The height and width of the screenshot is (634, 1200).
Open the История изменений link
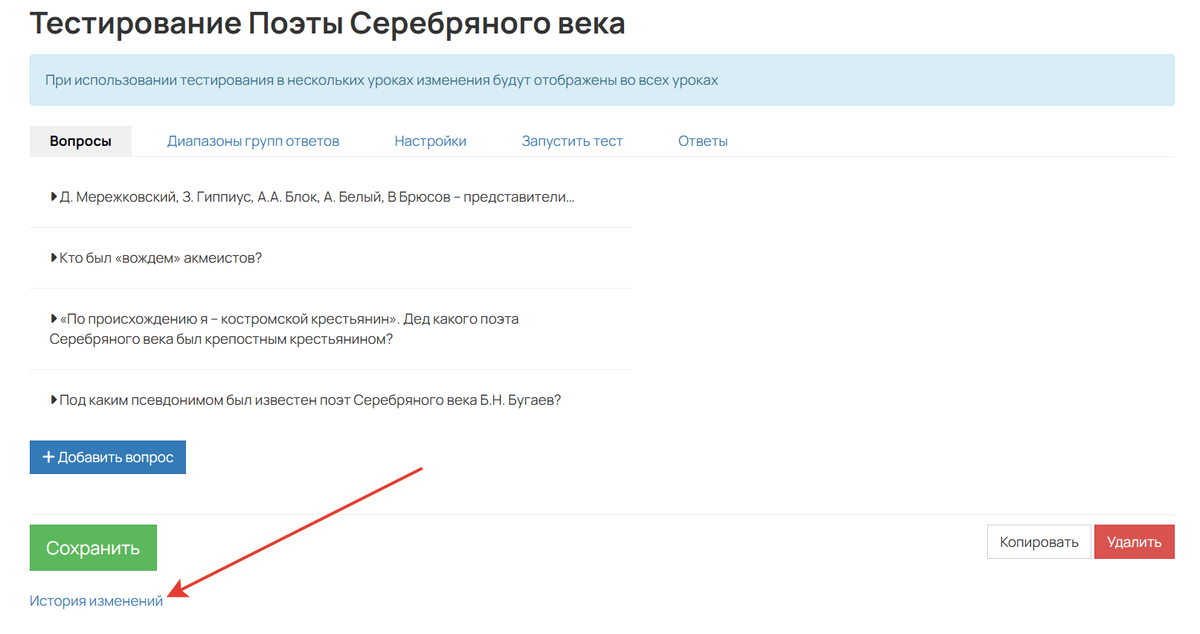click(x=96, y=601)
